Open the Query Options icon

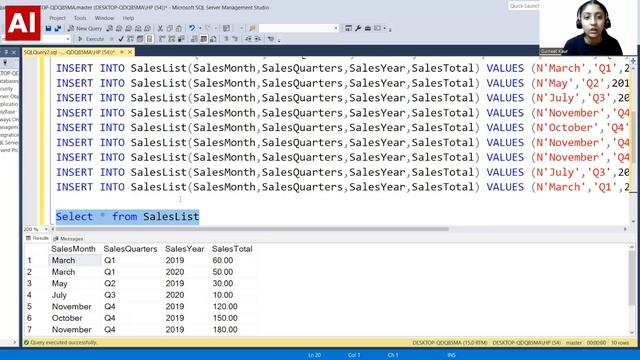tap(140, 39)
